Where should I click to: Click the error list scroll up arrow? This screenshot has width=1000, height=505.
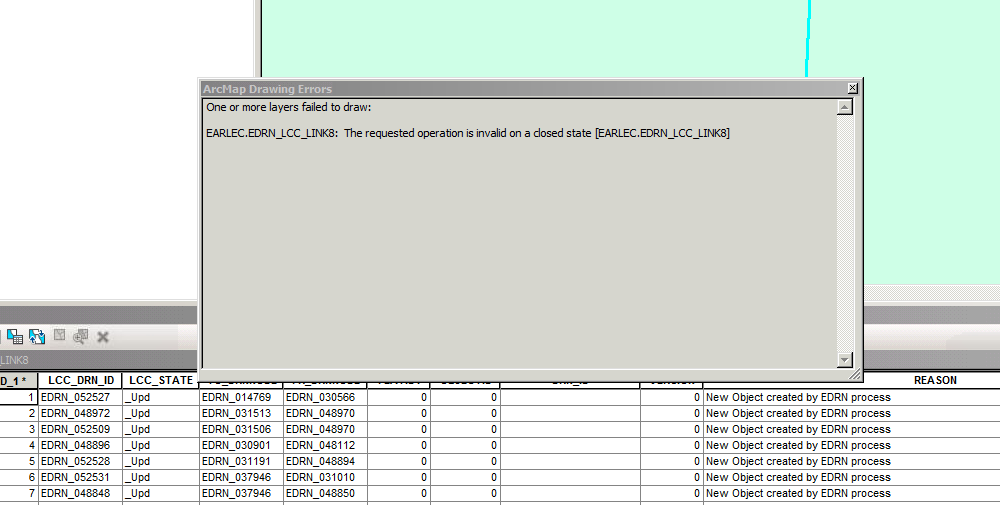pos(844,107)
